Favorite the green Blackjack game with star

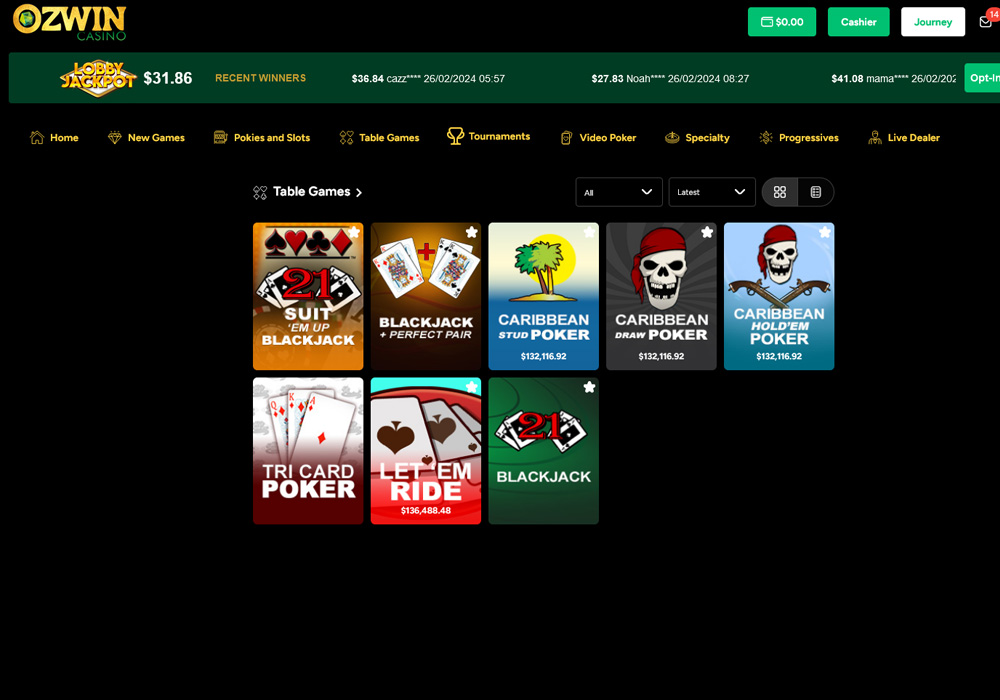pyautogui.click(x=589, y=387)
